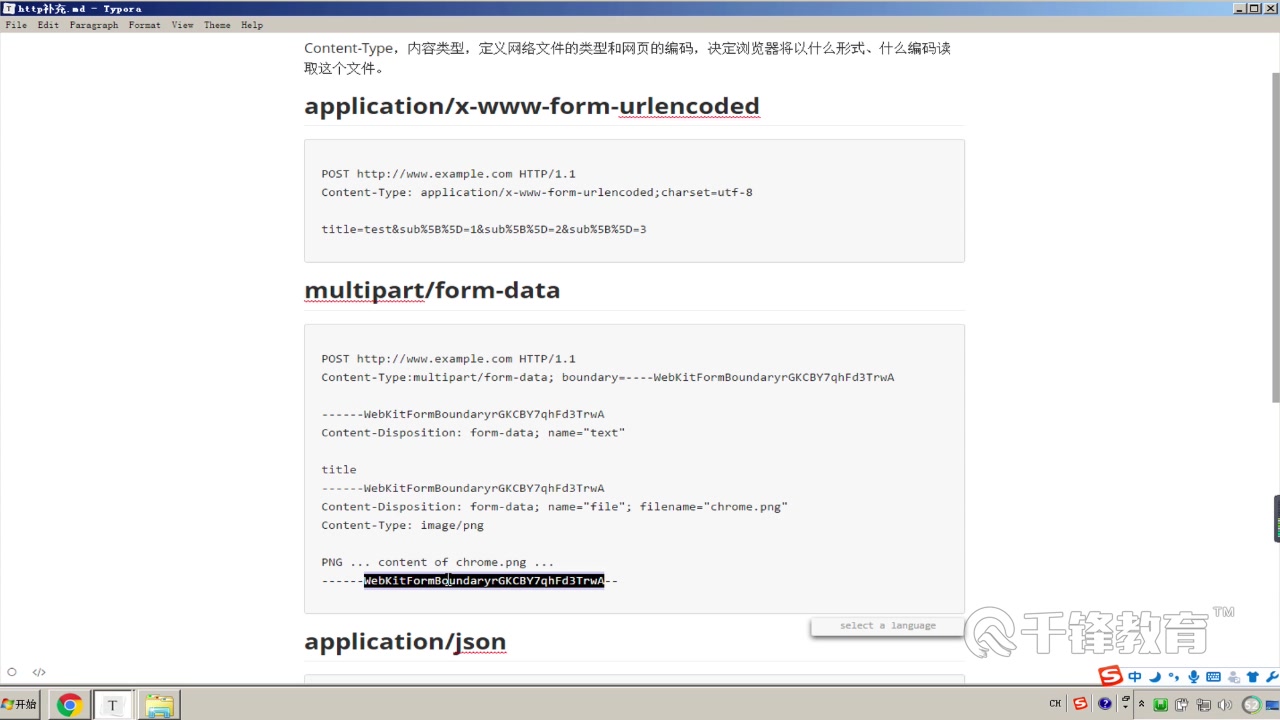The height and width of the screenshot is (720, 1280).
Task: Open the skin t-shirt icon on Sogou toolbar
Action: tap(1252, 677)
